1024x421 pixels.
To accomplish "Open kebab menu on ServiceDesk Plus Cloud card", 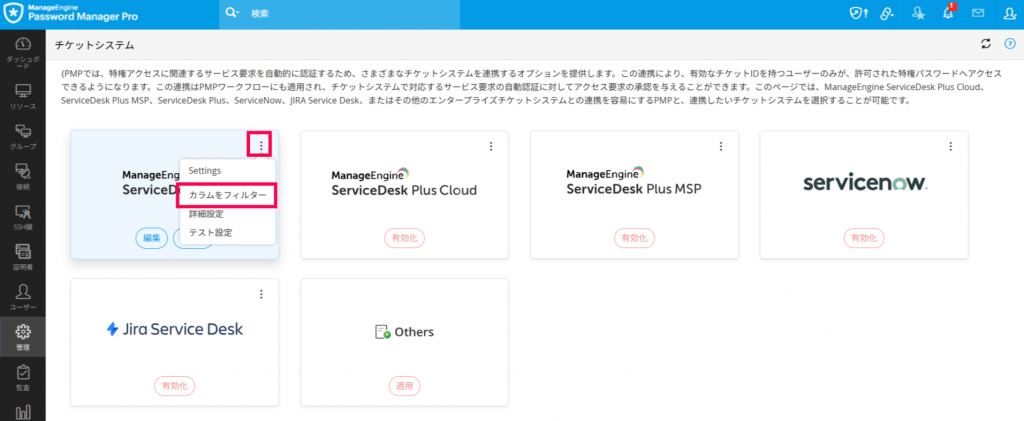I will pyautogui.click(x=491, y=146).
